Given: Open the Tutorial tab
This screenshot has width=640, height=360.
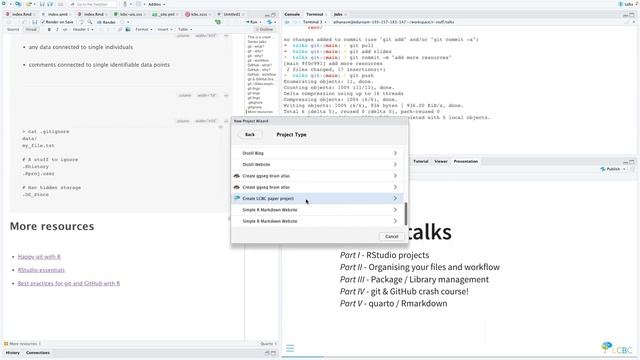Looking at the screenshot, I should click(x=421, y=161).
